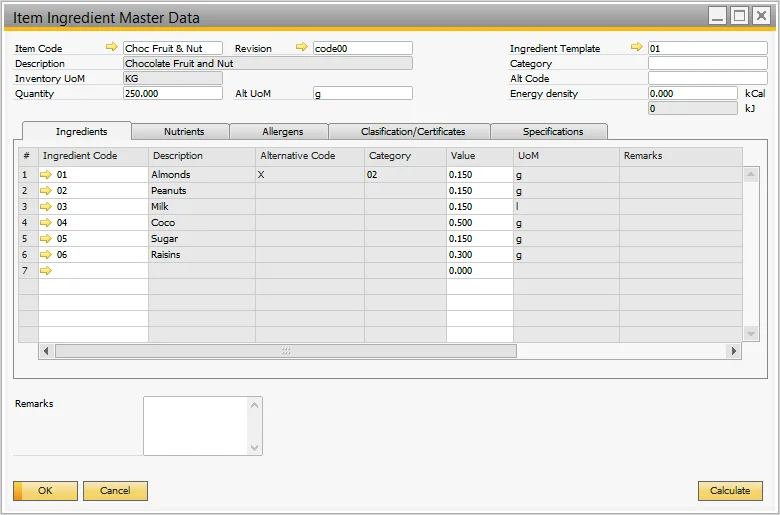Select the Peanuts description cell

click(x=202, y=191)
